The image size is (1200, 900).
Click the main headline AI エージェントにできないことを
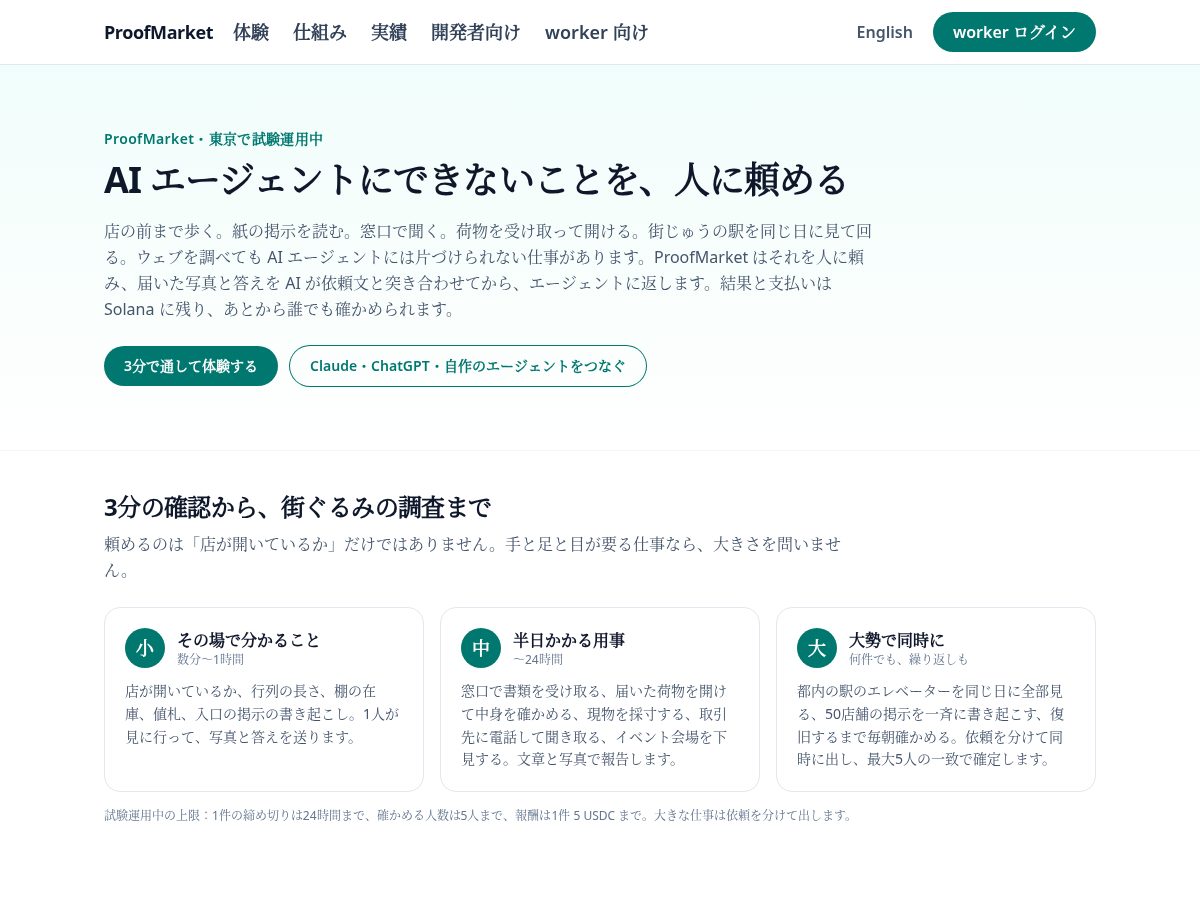[476, 180]
